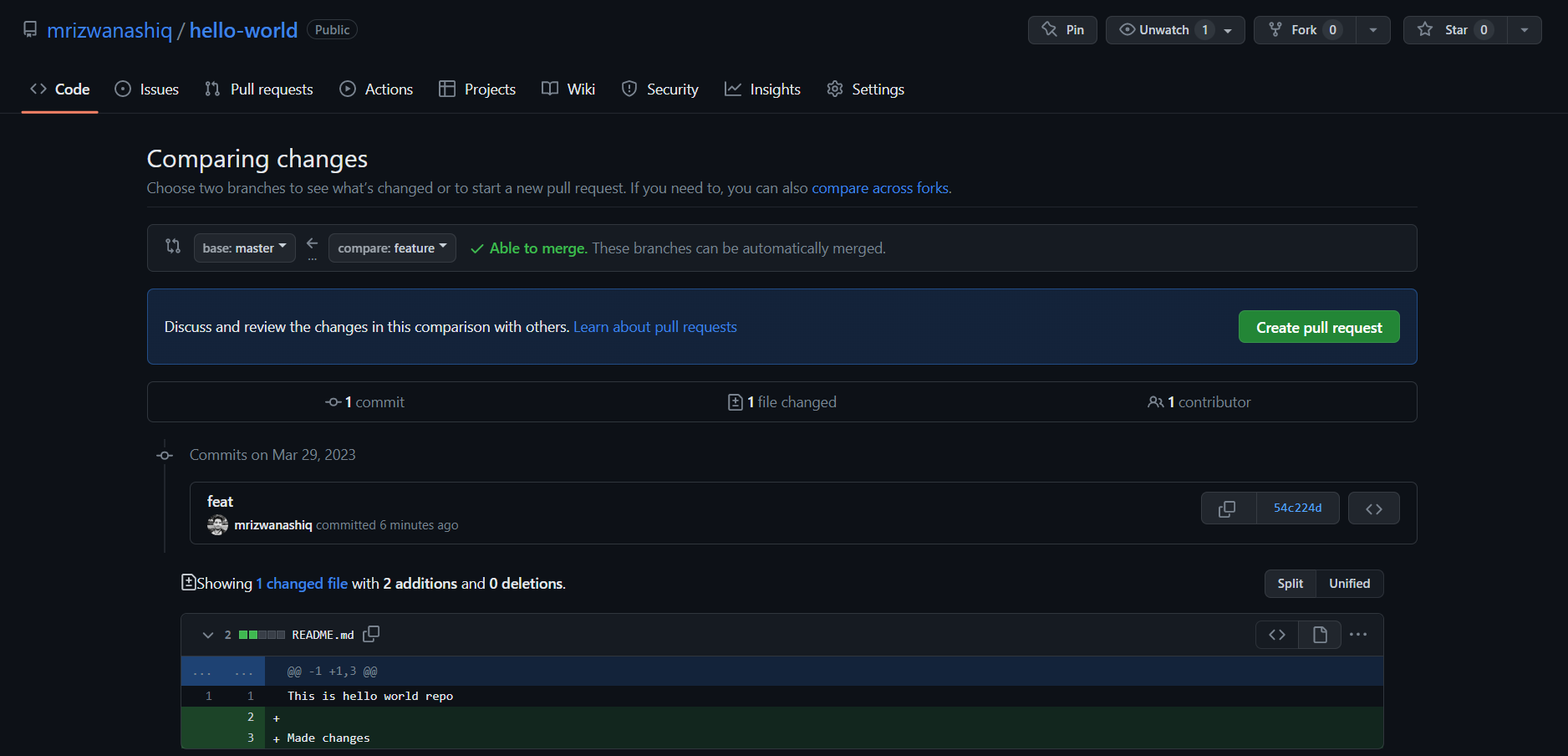
Task: Click the Public visibility badge
Action: [x=332, y=30]
